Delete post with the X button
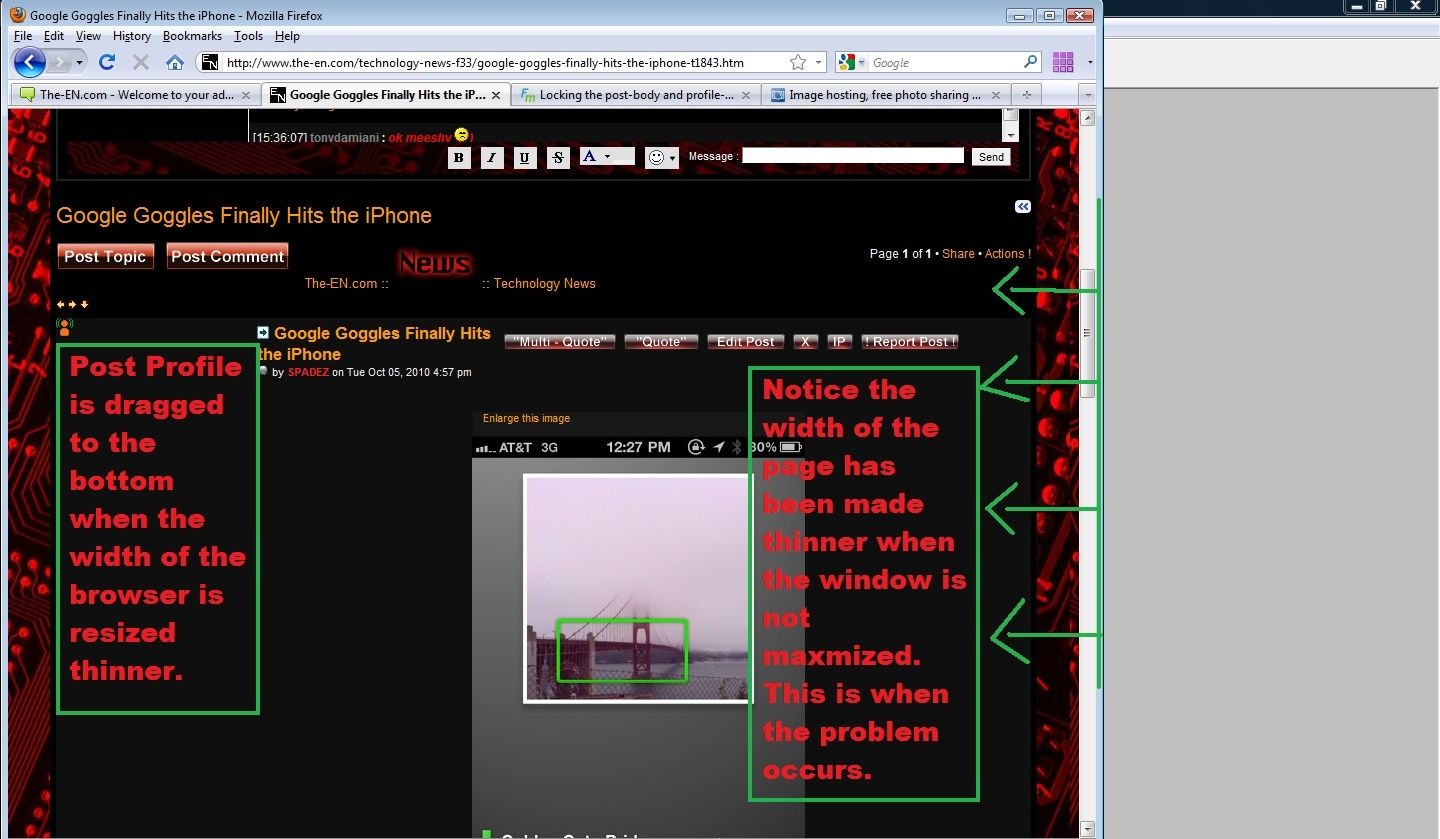 pyautogui.click(x=806, y=341)
